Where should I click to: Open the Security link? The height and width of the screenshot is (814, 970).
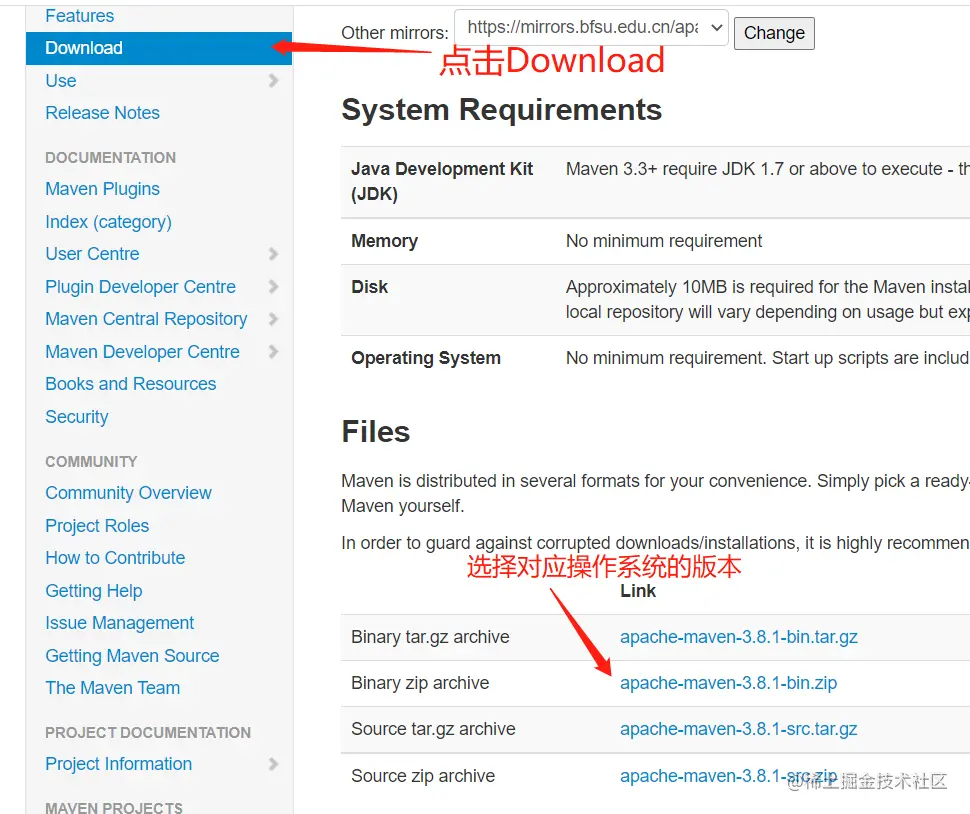77,417
